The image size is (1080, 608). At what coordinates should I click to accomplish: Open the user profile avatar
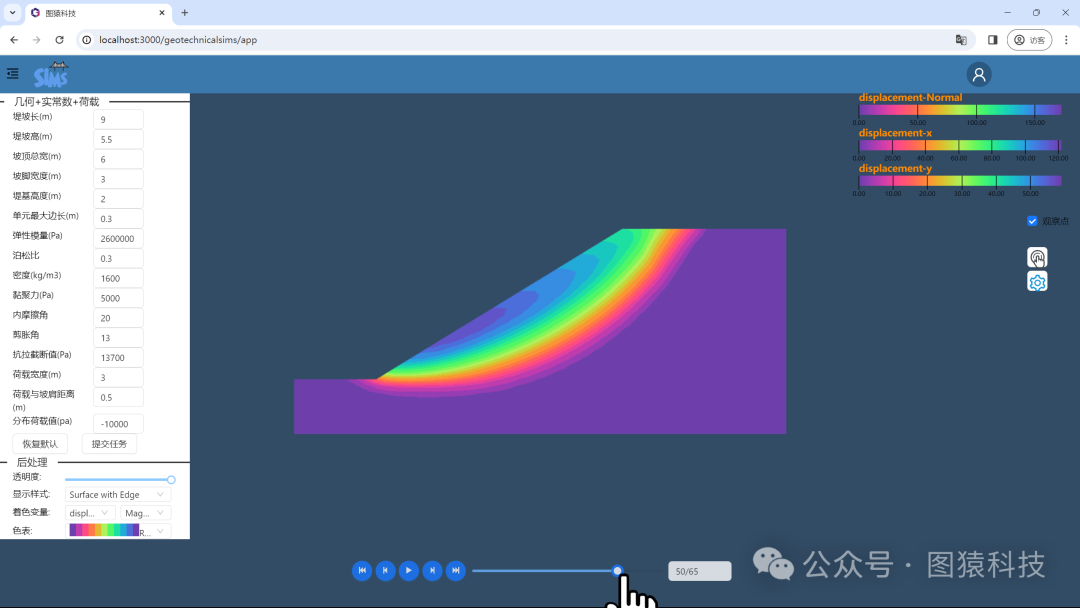coord(979,74)
